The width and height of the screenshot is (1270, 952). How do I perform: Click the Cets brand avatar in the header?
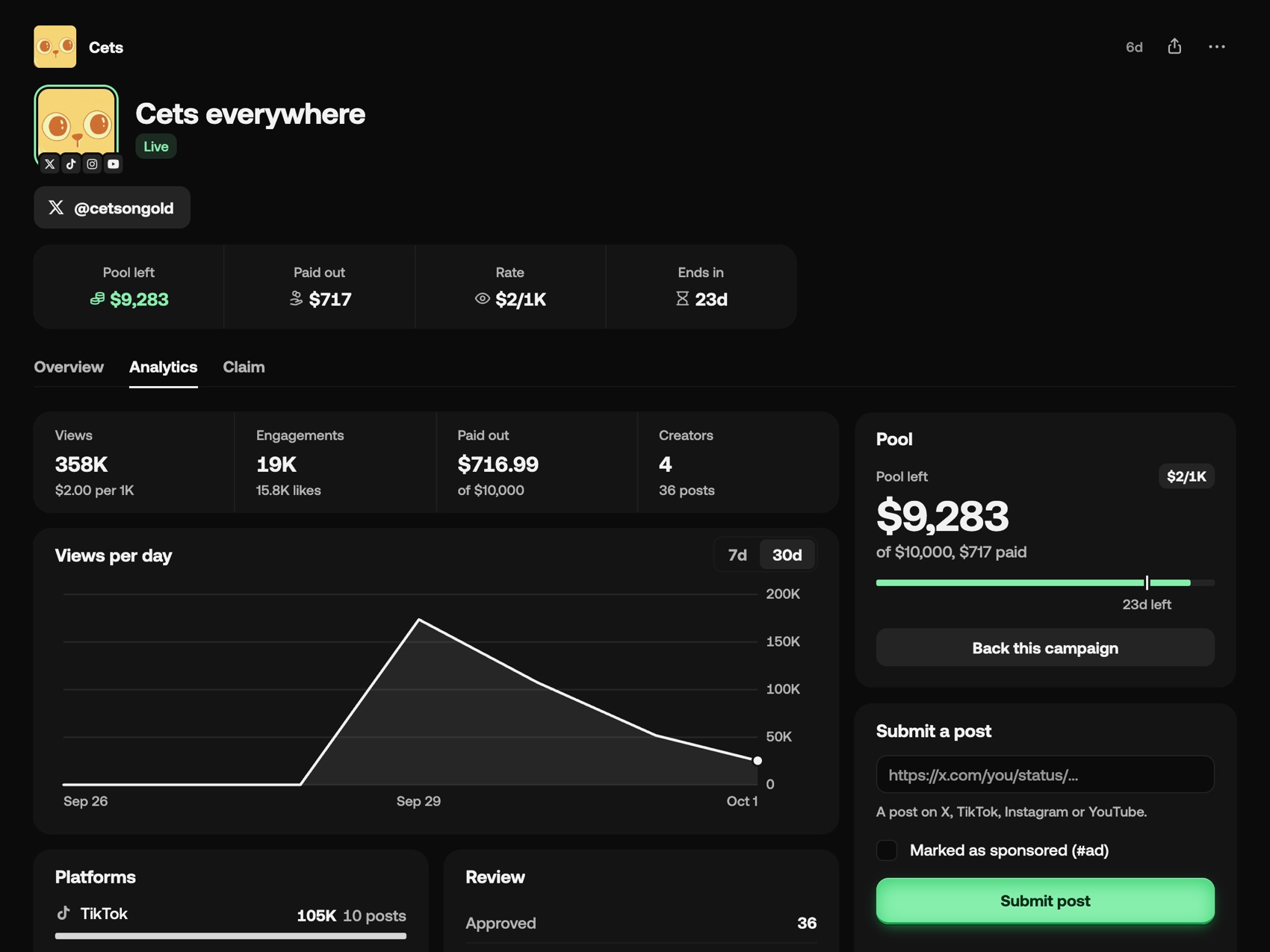[55, 46]
